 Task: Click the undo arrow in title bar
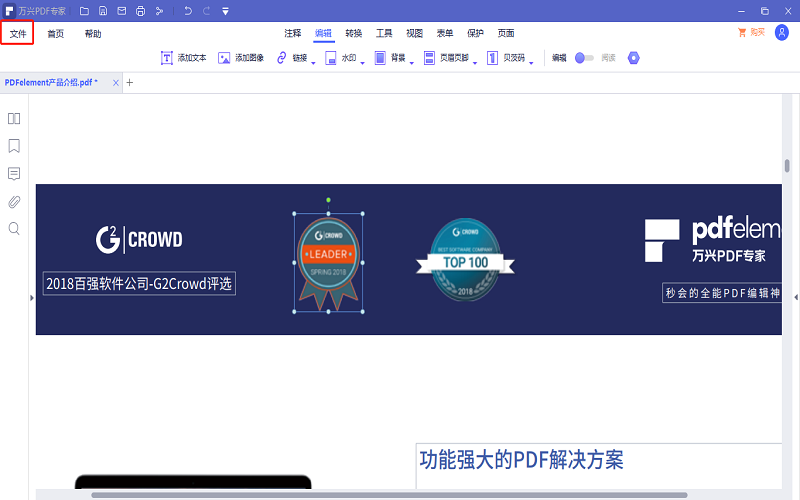point(188,11)
